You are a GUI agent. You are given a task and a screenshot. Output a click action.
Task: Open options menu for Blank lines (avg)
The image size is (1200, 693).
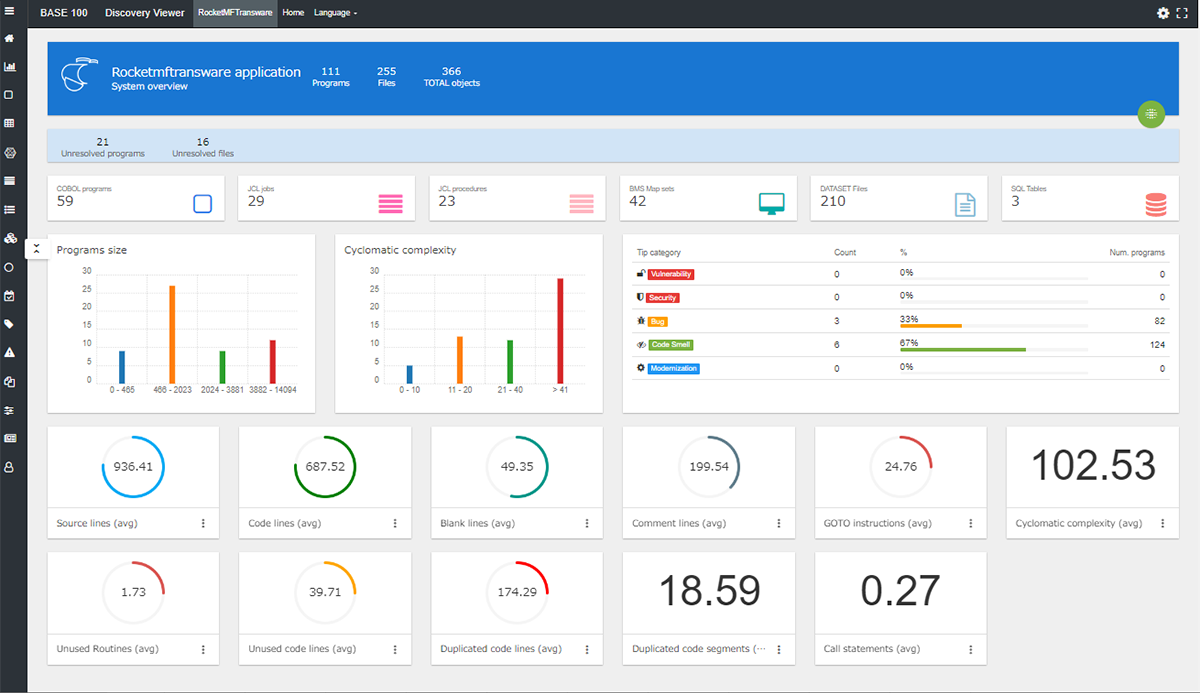pyautogui.click(x=587, y=523)
